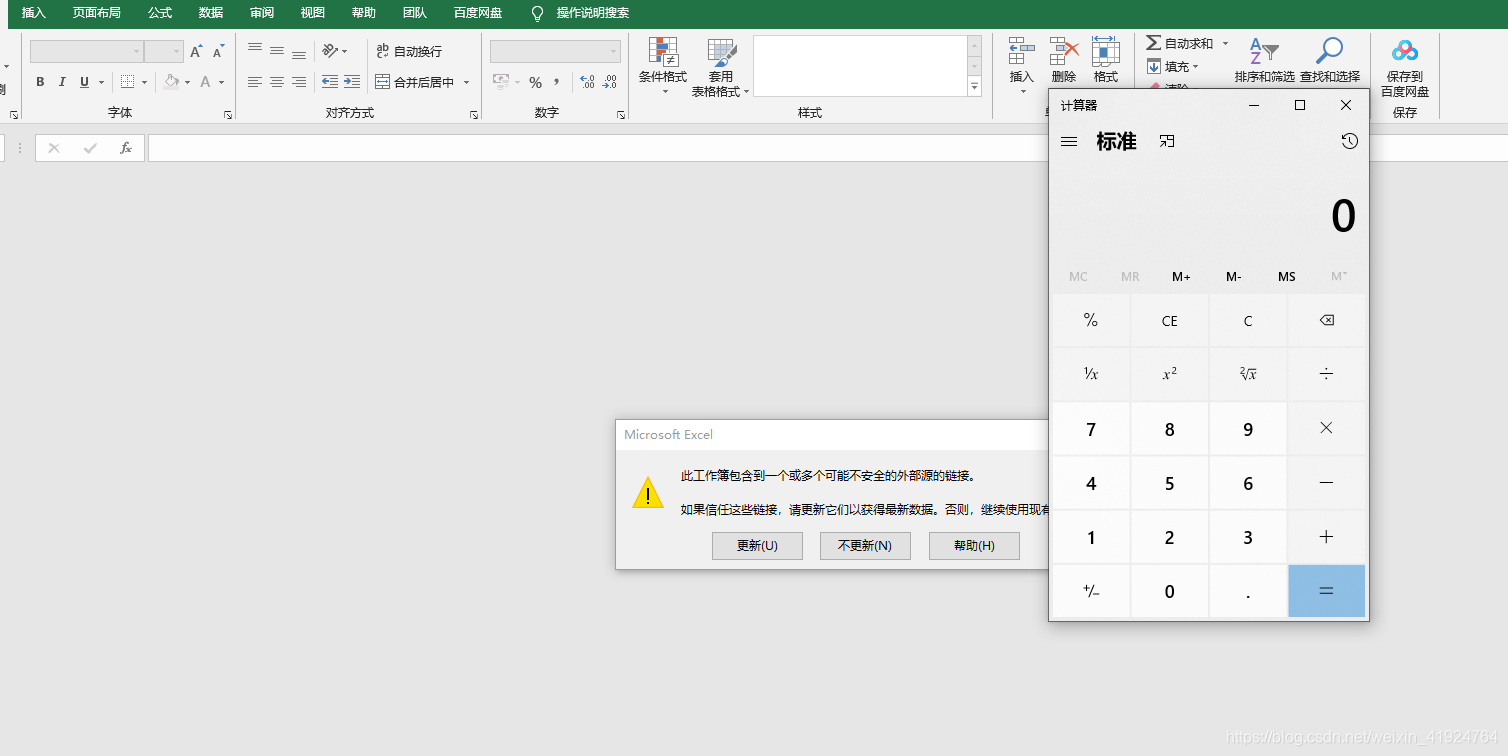Open the 百度网盘 ribbon tab

point(478,13)
